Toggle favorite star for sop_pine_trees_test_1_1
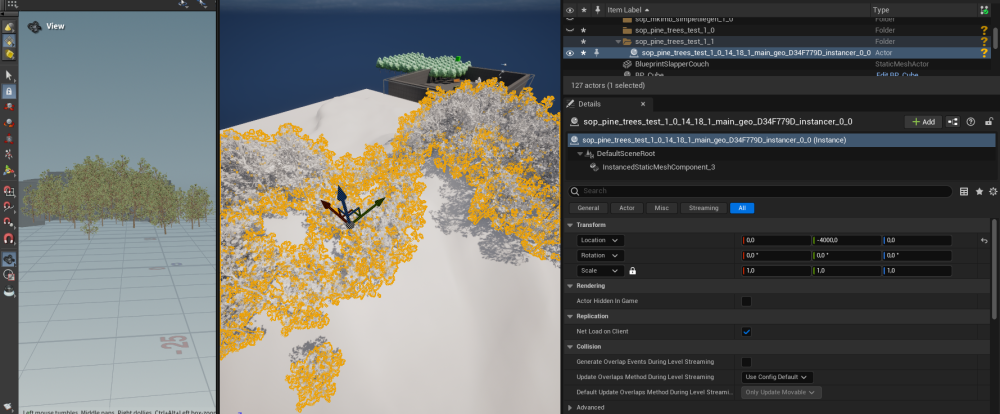The image size is (1000, 414). (584, 41)
